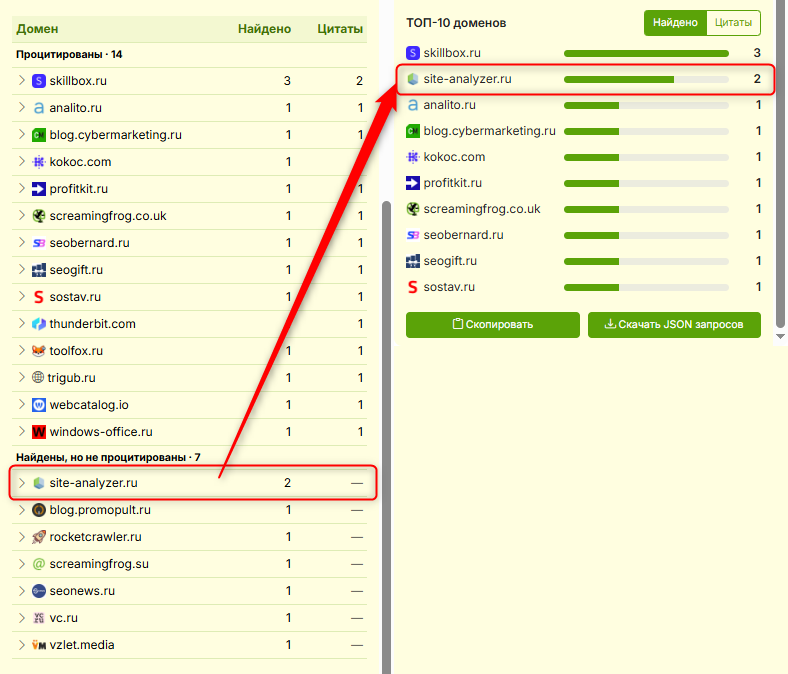788x674 pixels.
Task: Select the screamingfrog.su domain name
Action: (99, 564)
